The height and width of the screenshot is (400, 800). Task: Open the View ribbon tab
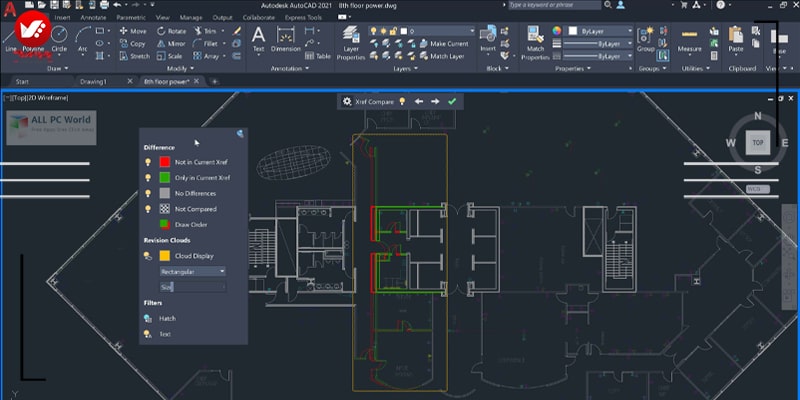[x=163, y=17]
